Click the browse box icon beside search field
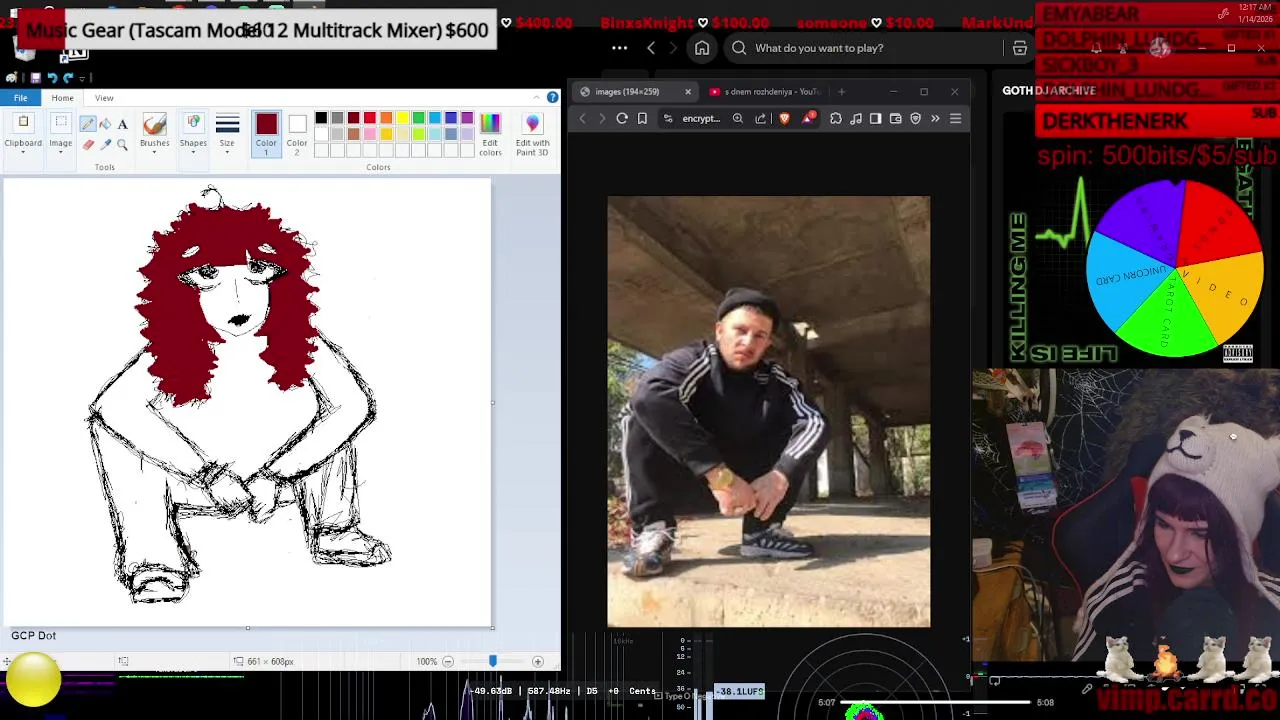Screen dimensions: 1280x720 [x=1020, y=48]
